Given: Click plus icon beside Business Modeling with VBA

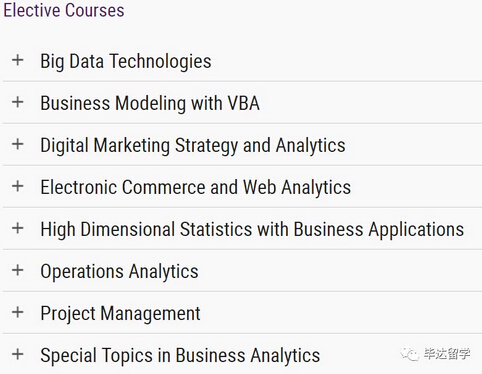Looking at the screenshot, I should click(x=18, y=102).
